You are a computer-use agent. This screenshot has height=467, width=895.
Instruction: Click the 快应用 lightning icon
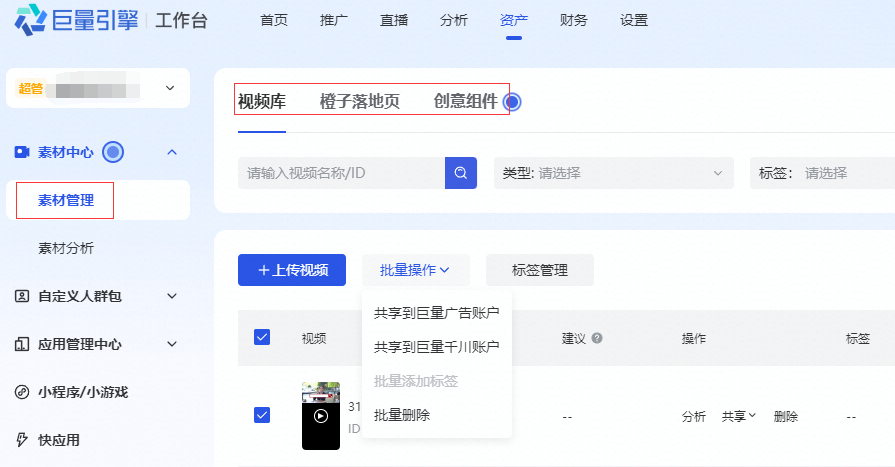tap(22, 440)
